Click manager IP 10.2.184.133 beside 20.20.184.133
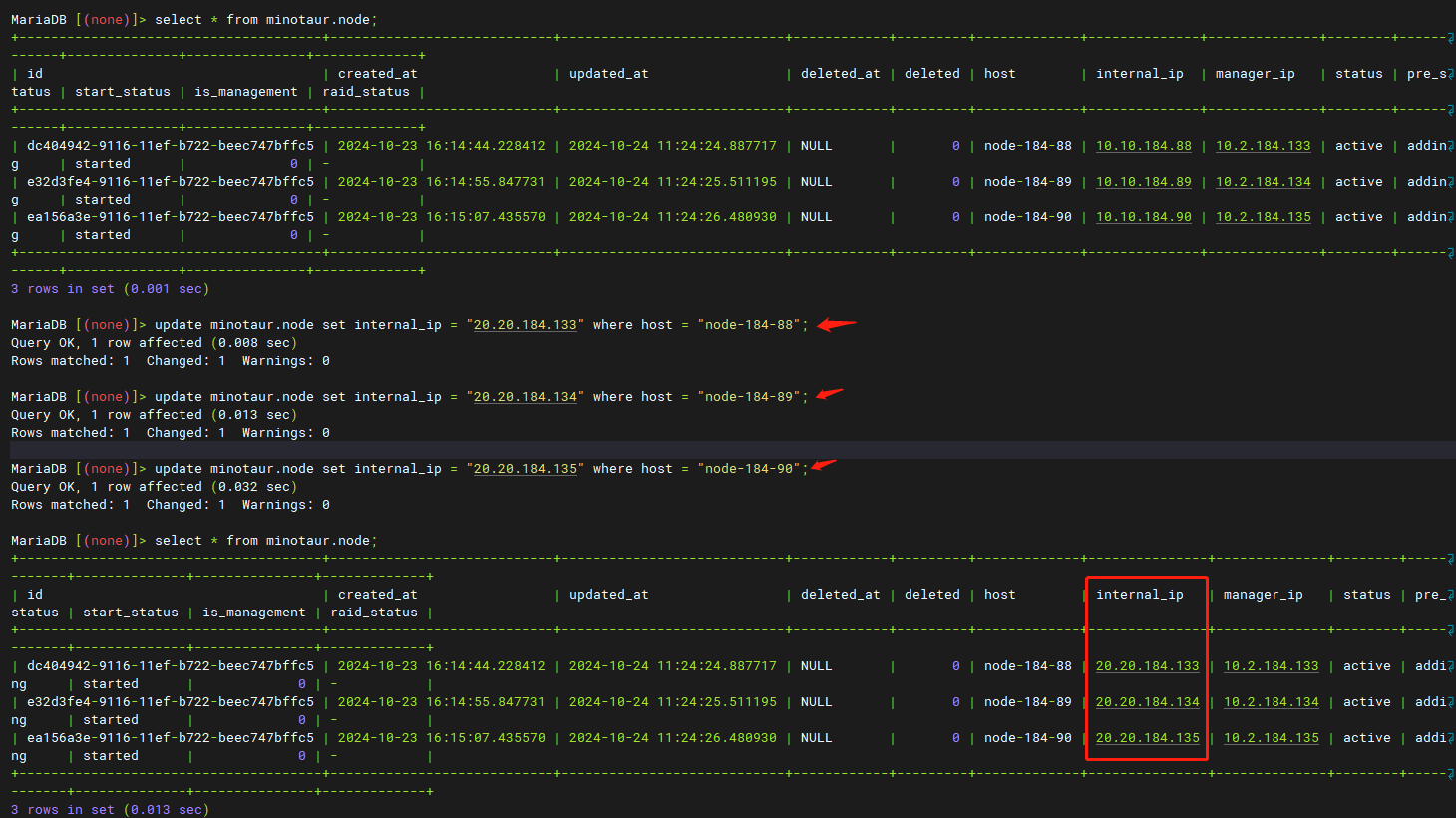 tap(1272, 666)
